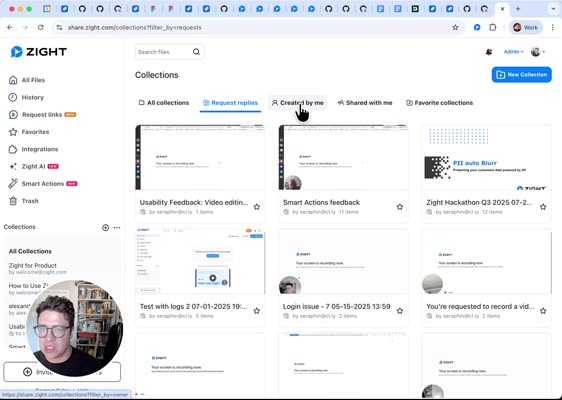
Task: Click the search magnifier icon
Action: 196,52
